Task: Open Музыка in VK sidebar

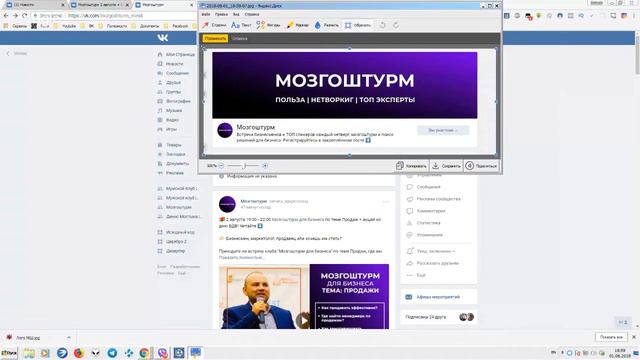Action: pos(170,111)
